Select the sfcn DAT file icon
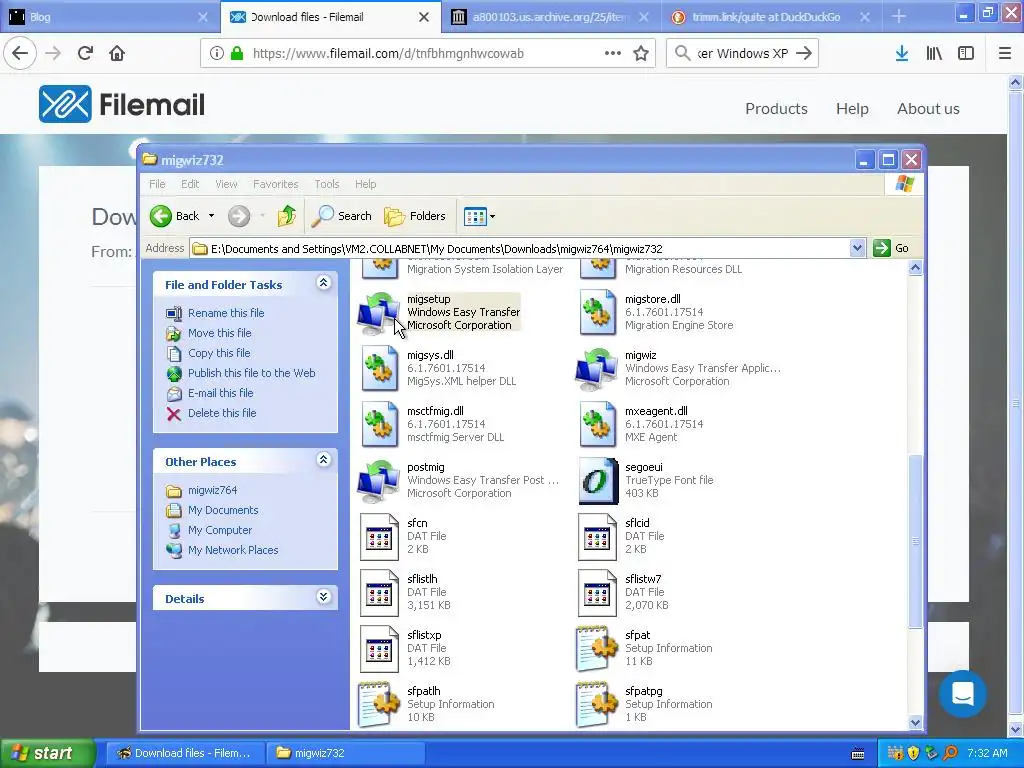1024x768 pixels. point(379,537)
